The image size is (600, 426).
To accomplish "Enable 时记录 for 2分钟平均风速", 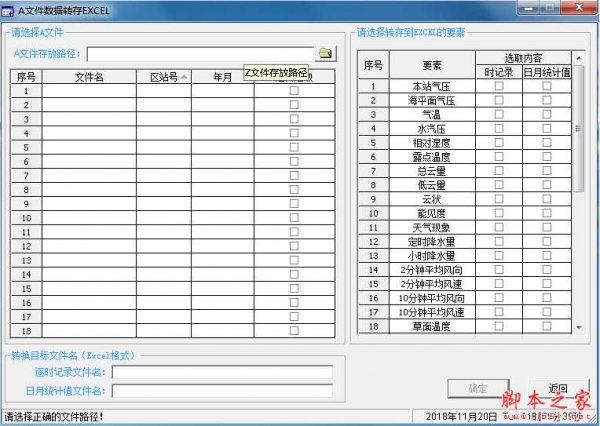I will point(499,284).
